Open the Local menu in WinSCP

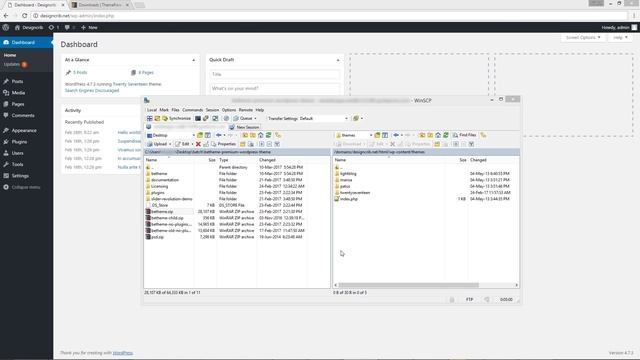(151, 110)
